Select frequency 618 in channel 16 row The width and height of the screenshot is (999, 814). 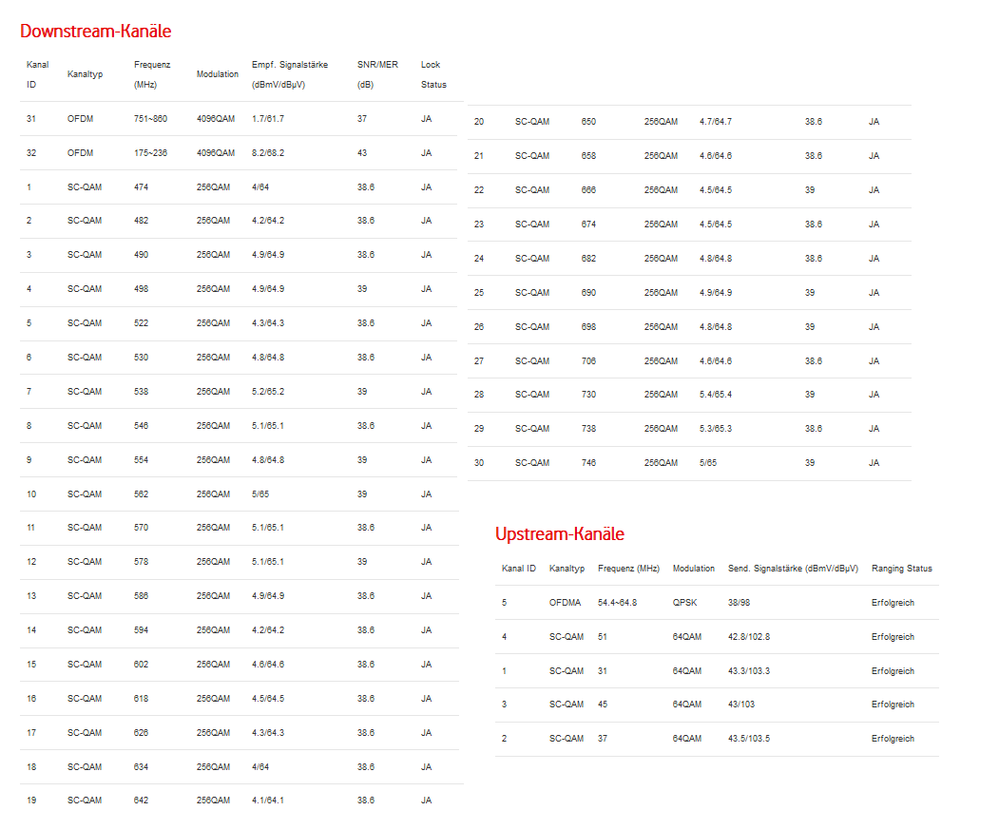tap(141, 699)
